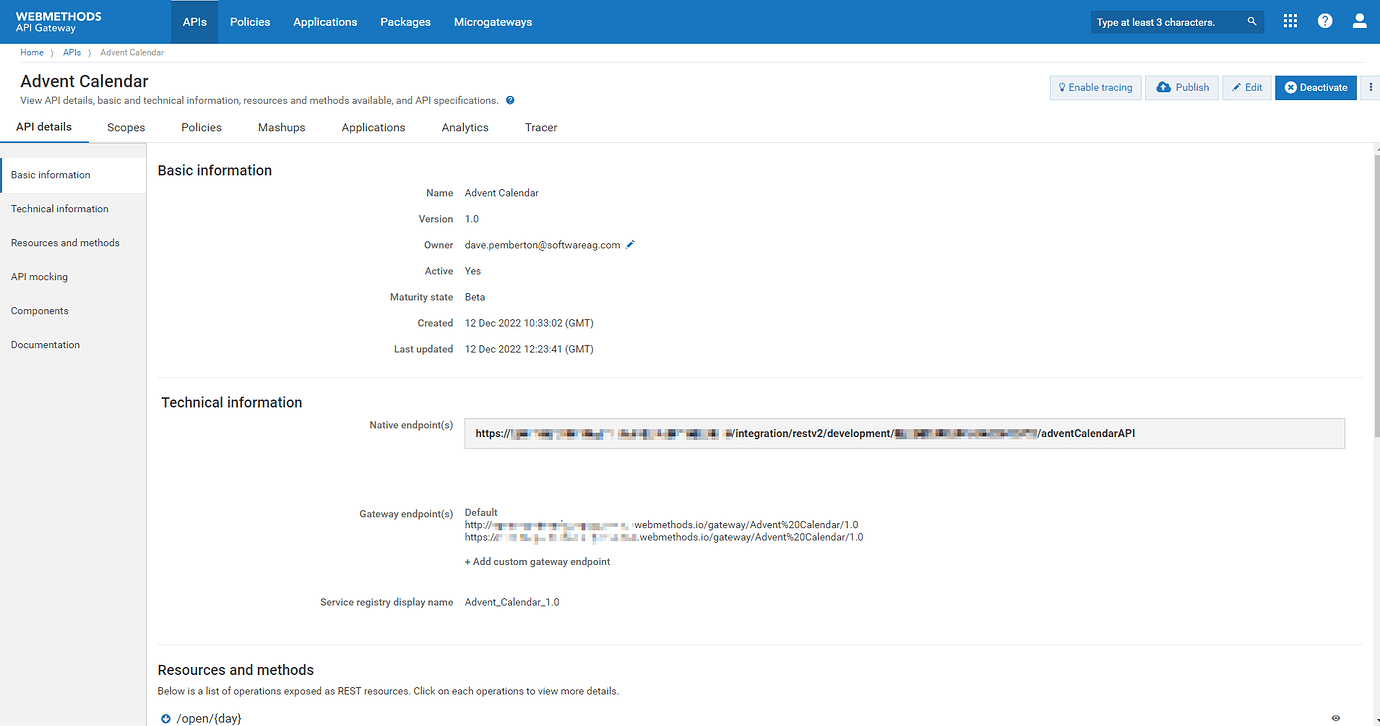The width and height of the screenshot is (1380, 726).
Task: Select the API details tab
Action: pyautogui.click(x=44, y=128)
